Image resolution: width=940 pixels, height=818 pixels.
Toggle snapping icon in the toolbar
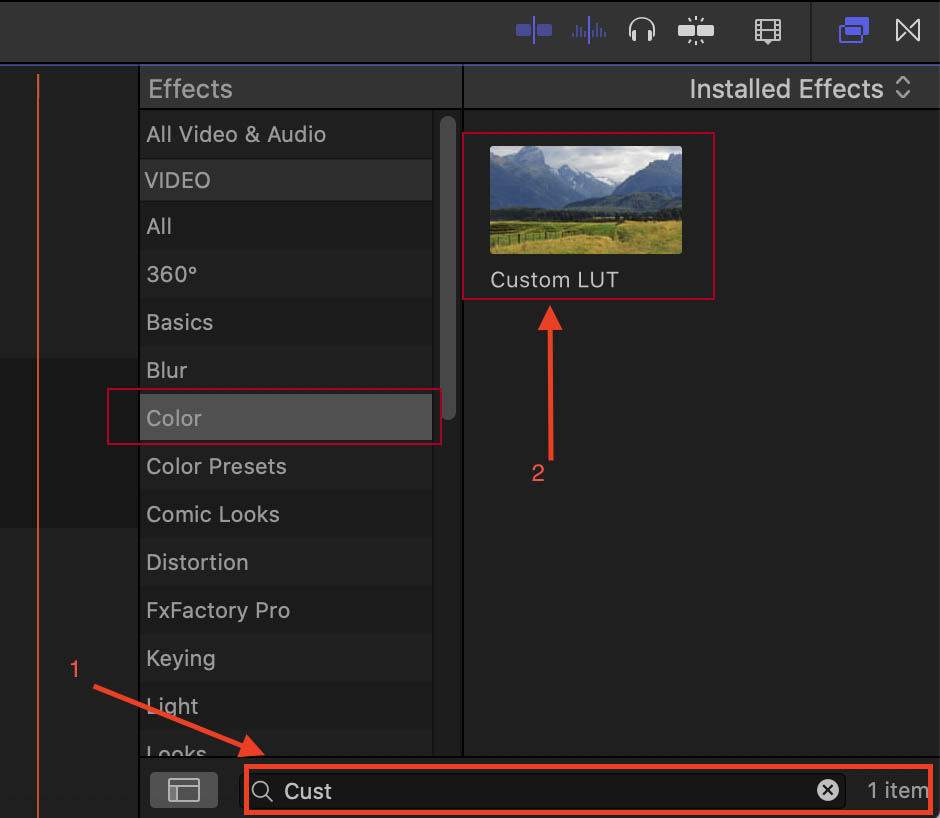(695, 30)
